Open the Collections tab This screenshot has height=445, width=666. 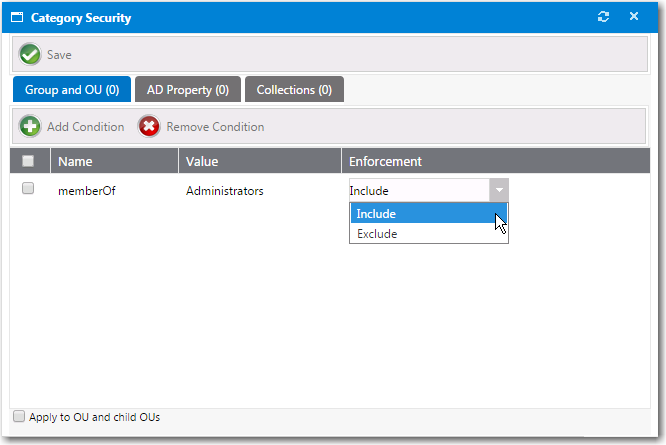coord(294,90)
